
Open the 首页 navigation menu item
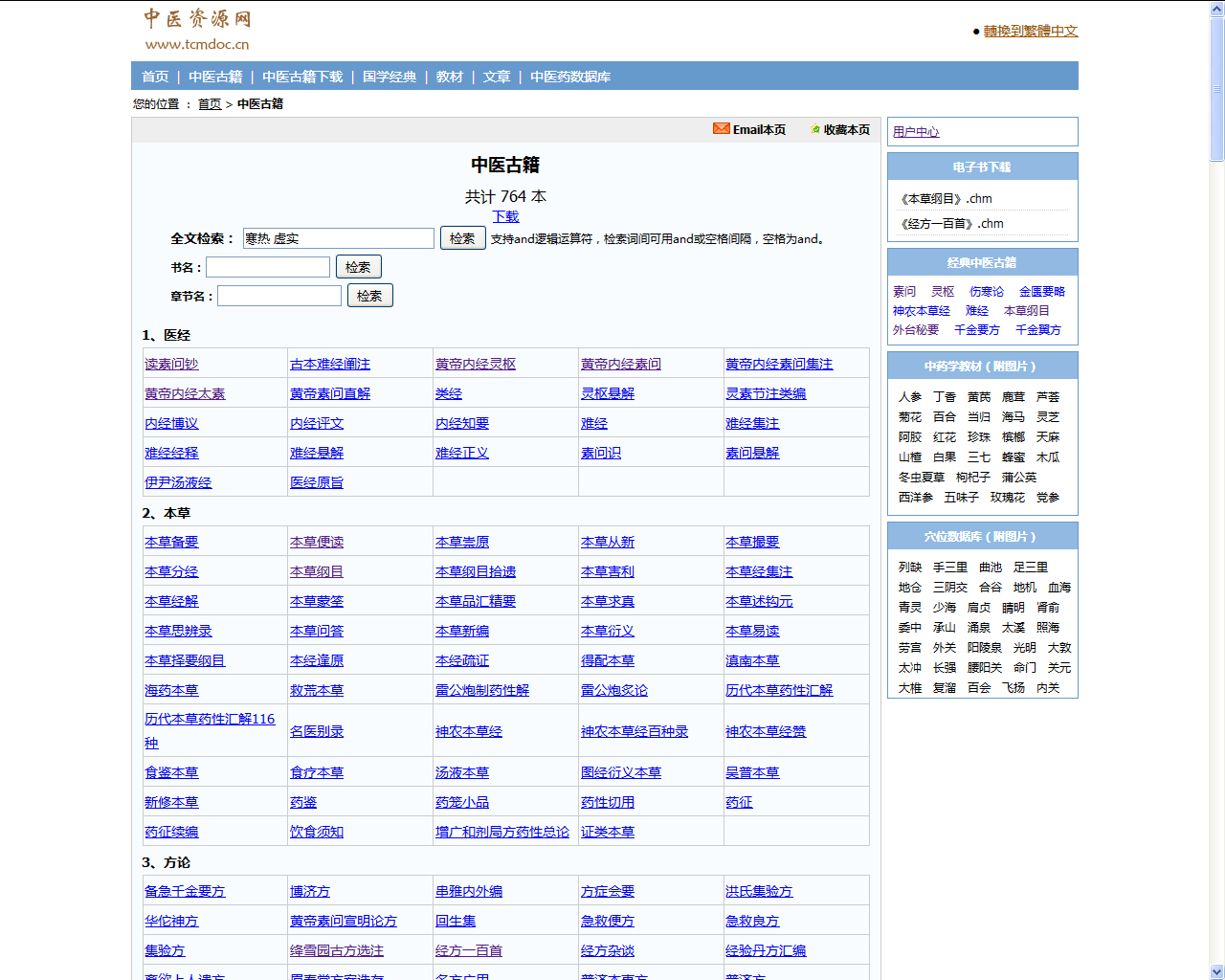click(155, 77)
